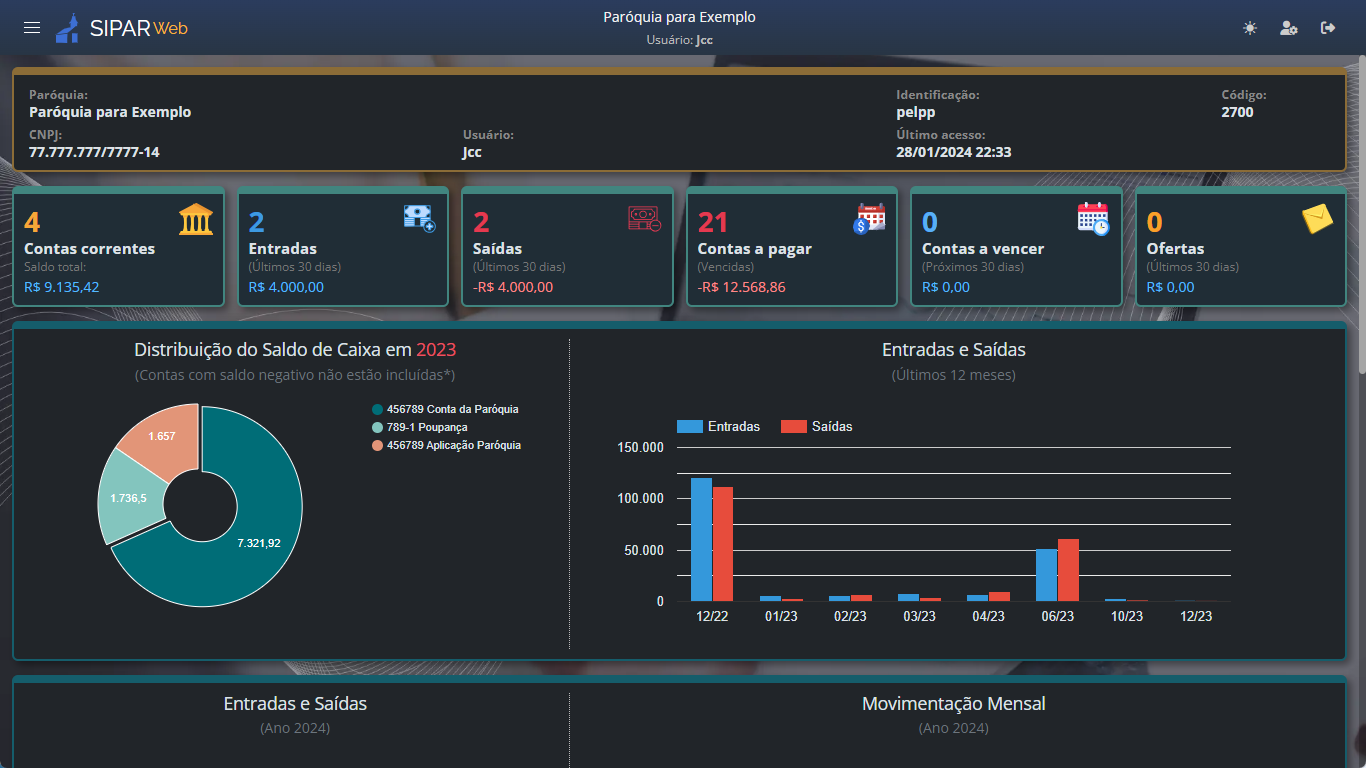Click the Ofertas envelope icon

point(1318,219)
